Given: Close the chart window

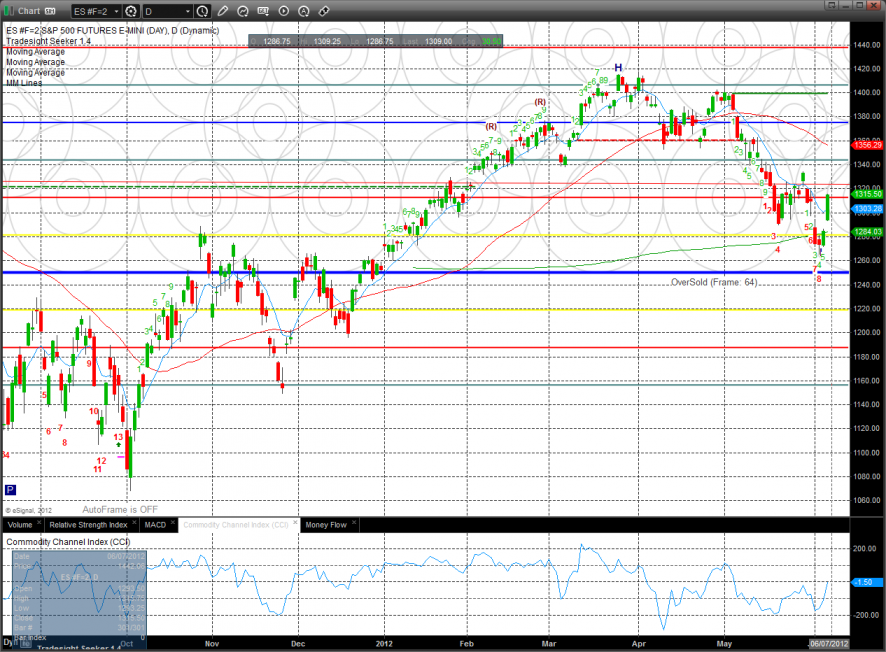Looking at the screenshot, I should coord(874,5).
